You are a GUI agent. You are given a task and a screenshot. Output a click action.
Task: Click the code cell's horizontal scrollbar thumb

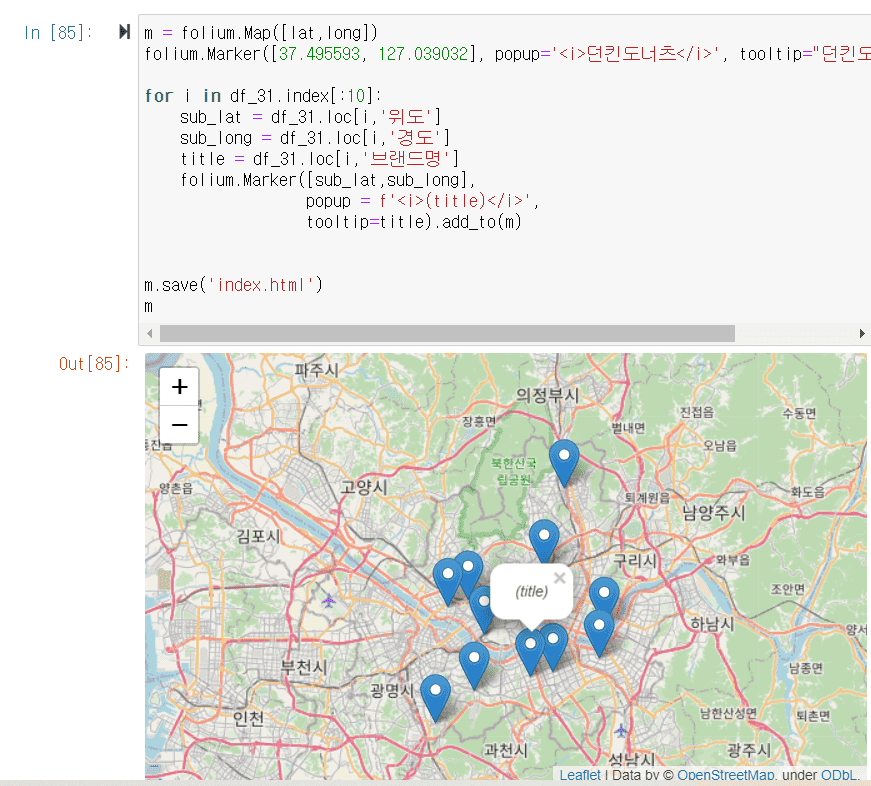pos(447,333)
